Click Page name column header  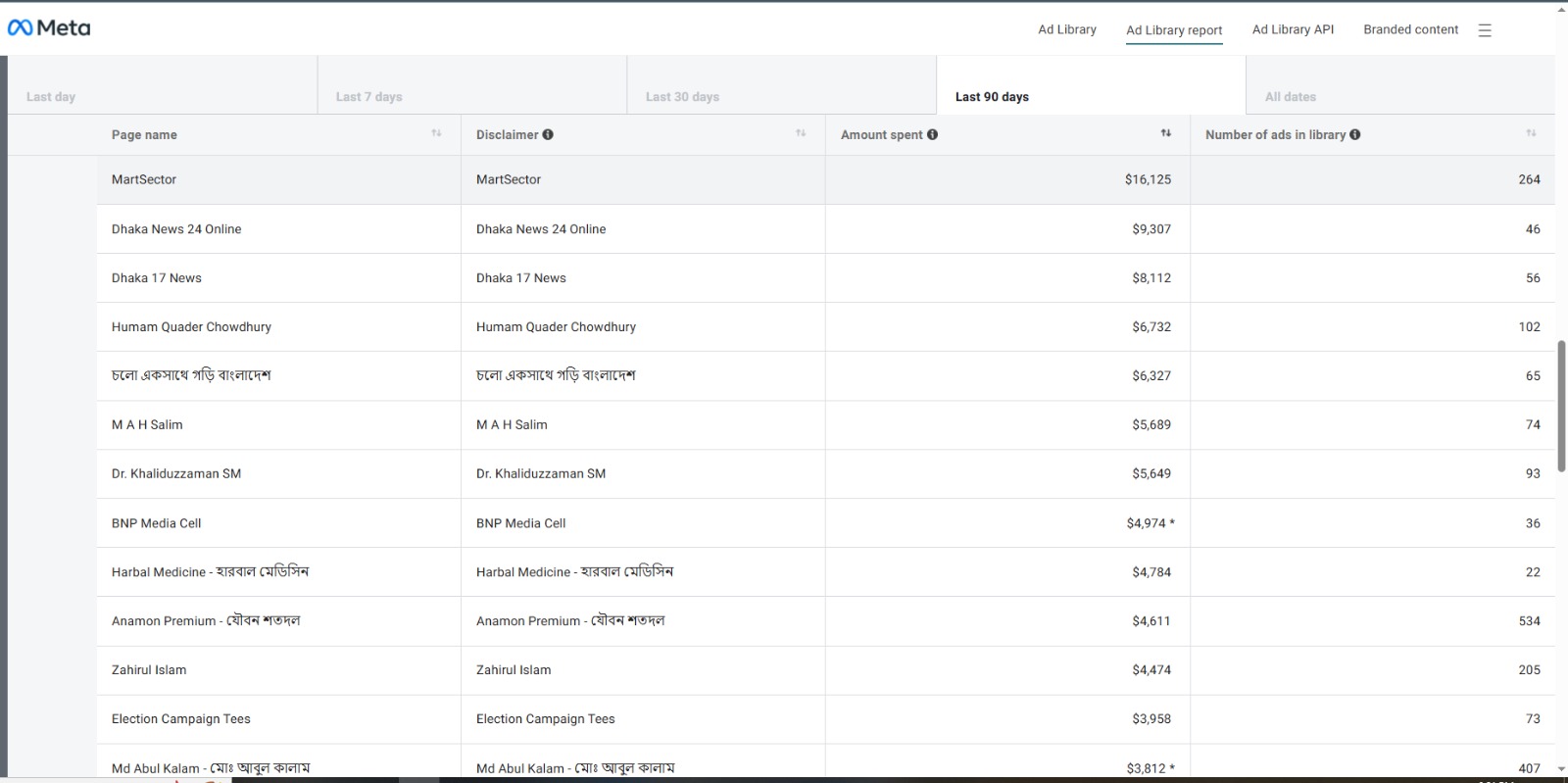point(144,135)
